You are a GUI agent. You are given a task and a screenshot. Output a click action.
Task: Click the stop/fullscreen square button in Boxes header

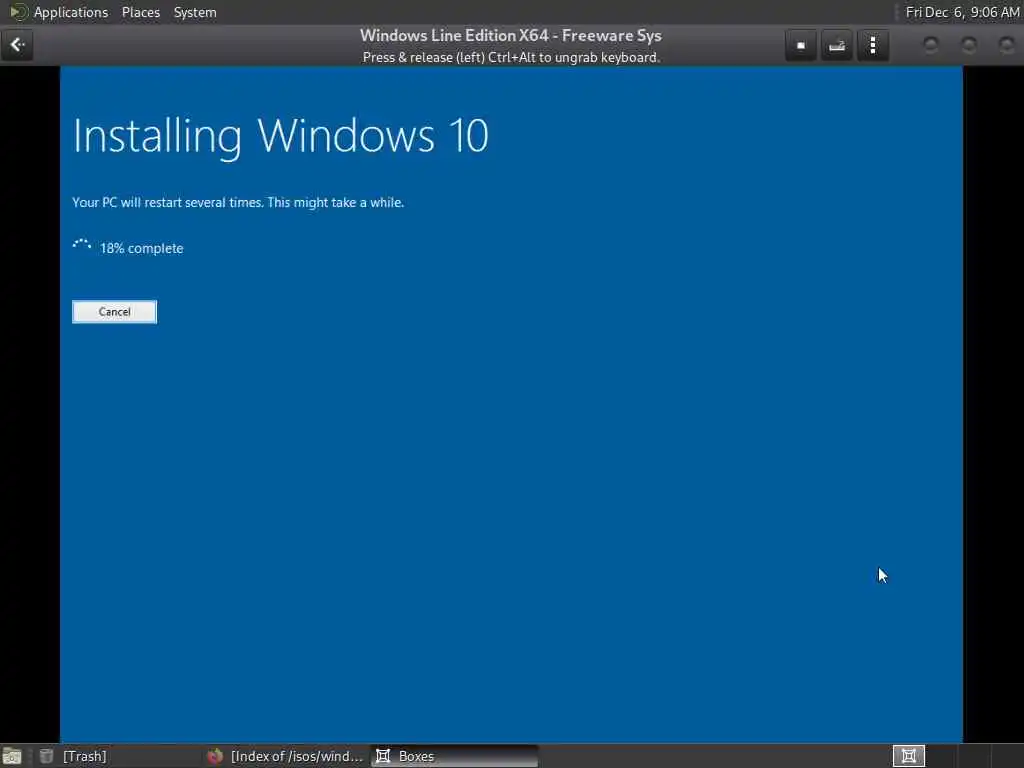tap(801, 46)
